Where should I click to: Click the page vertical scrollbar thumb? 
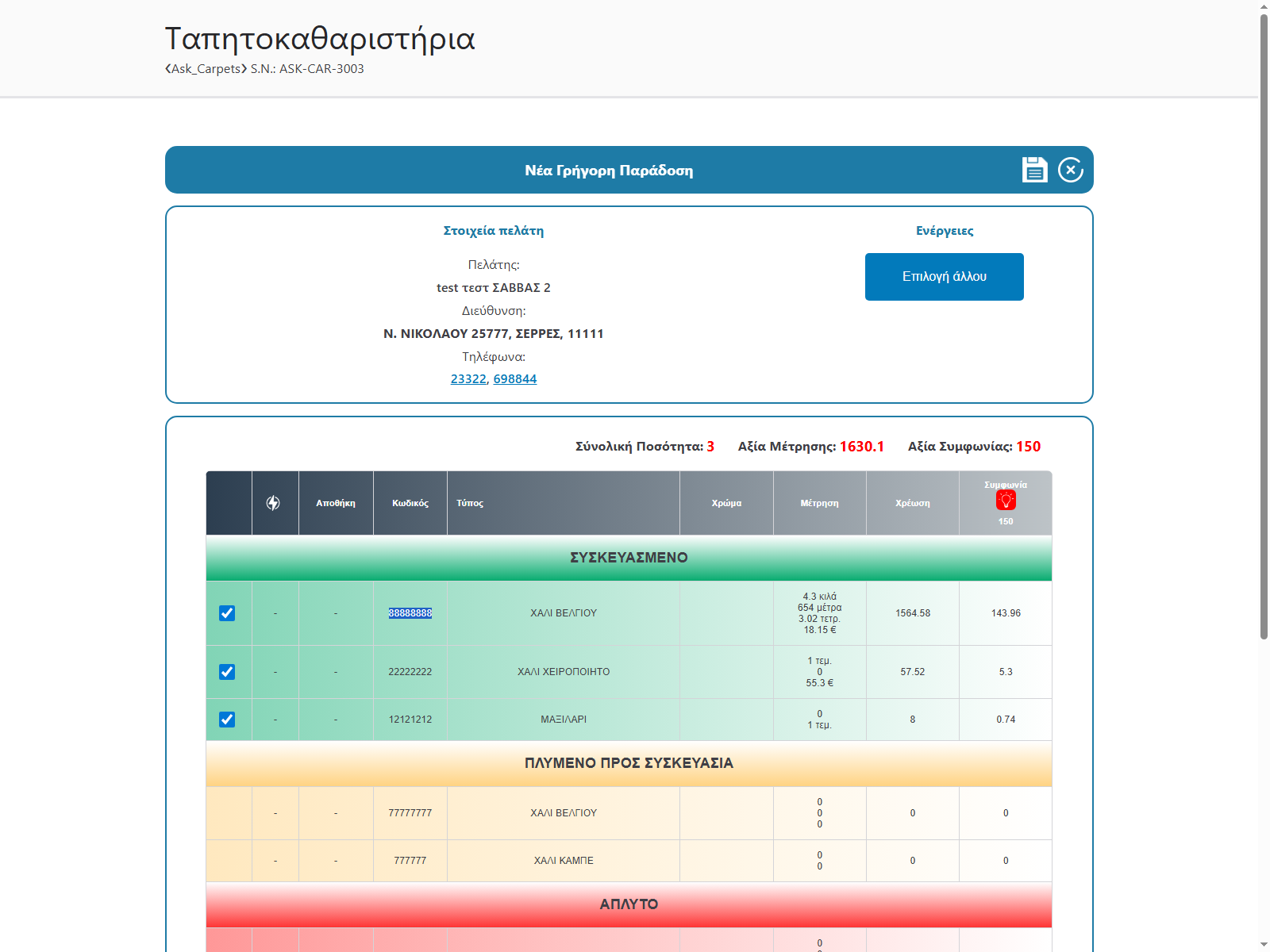(1264, 326)
